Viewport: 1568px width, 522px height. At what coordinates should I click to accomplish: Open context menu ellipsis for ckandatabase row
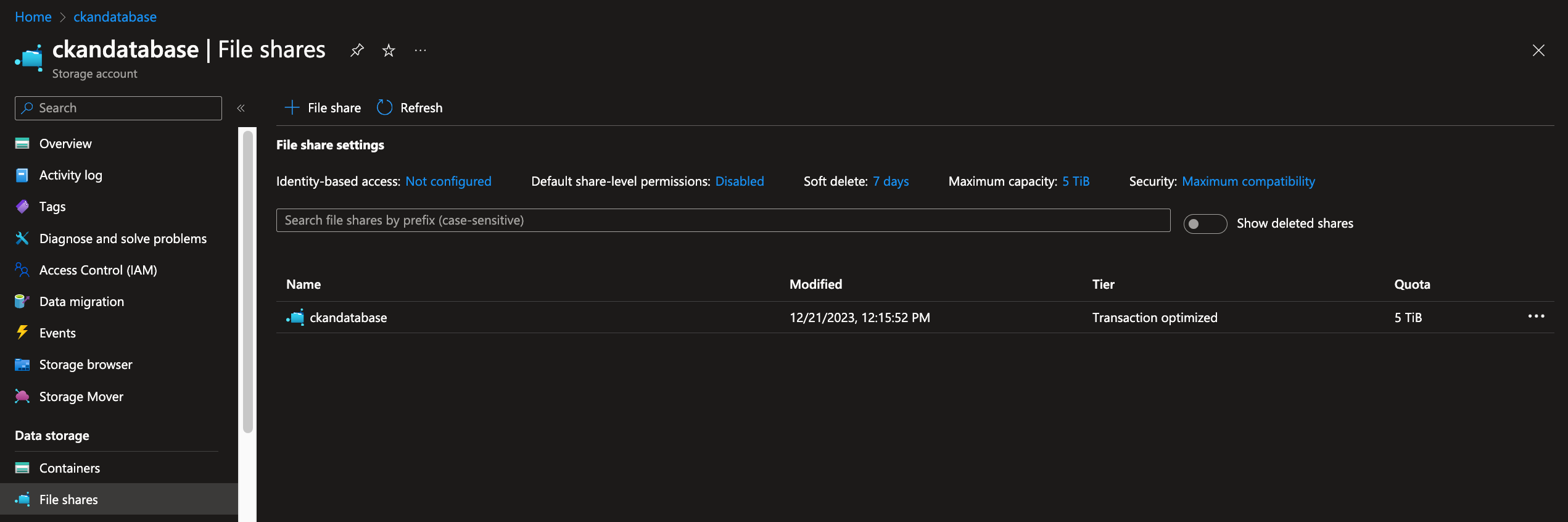pos(1536,317)
